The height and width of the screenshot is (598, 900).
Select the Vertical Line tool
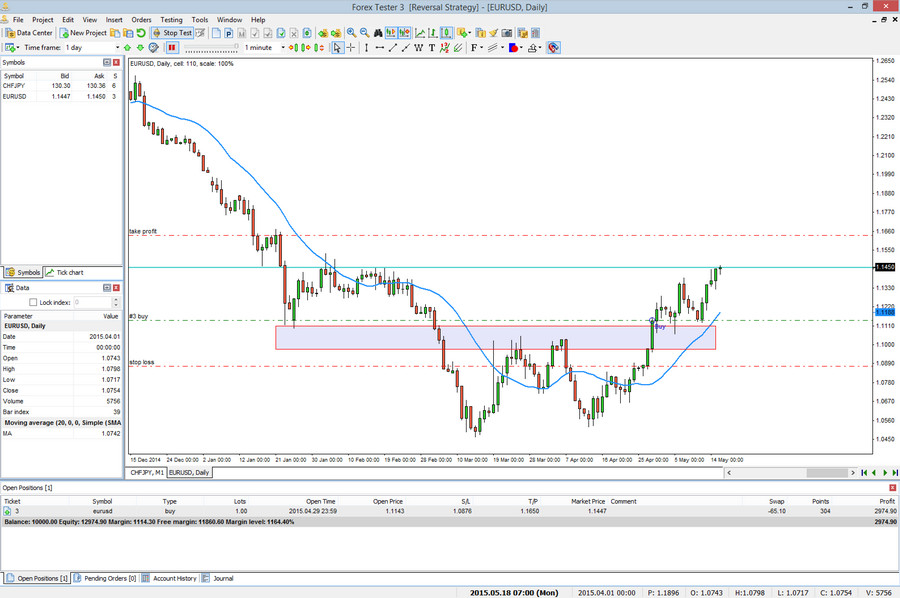pos(367,47)
